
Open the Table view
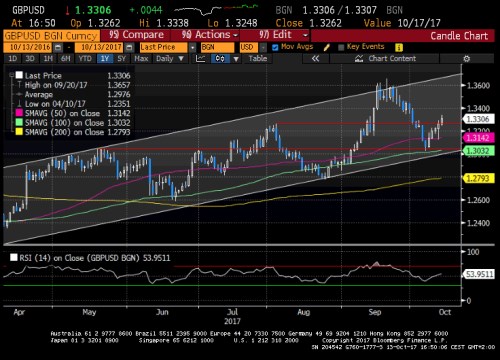click(258, 59)
